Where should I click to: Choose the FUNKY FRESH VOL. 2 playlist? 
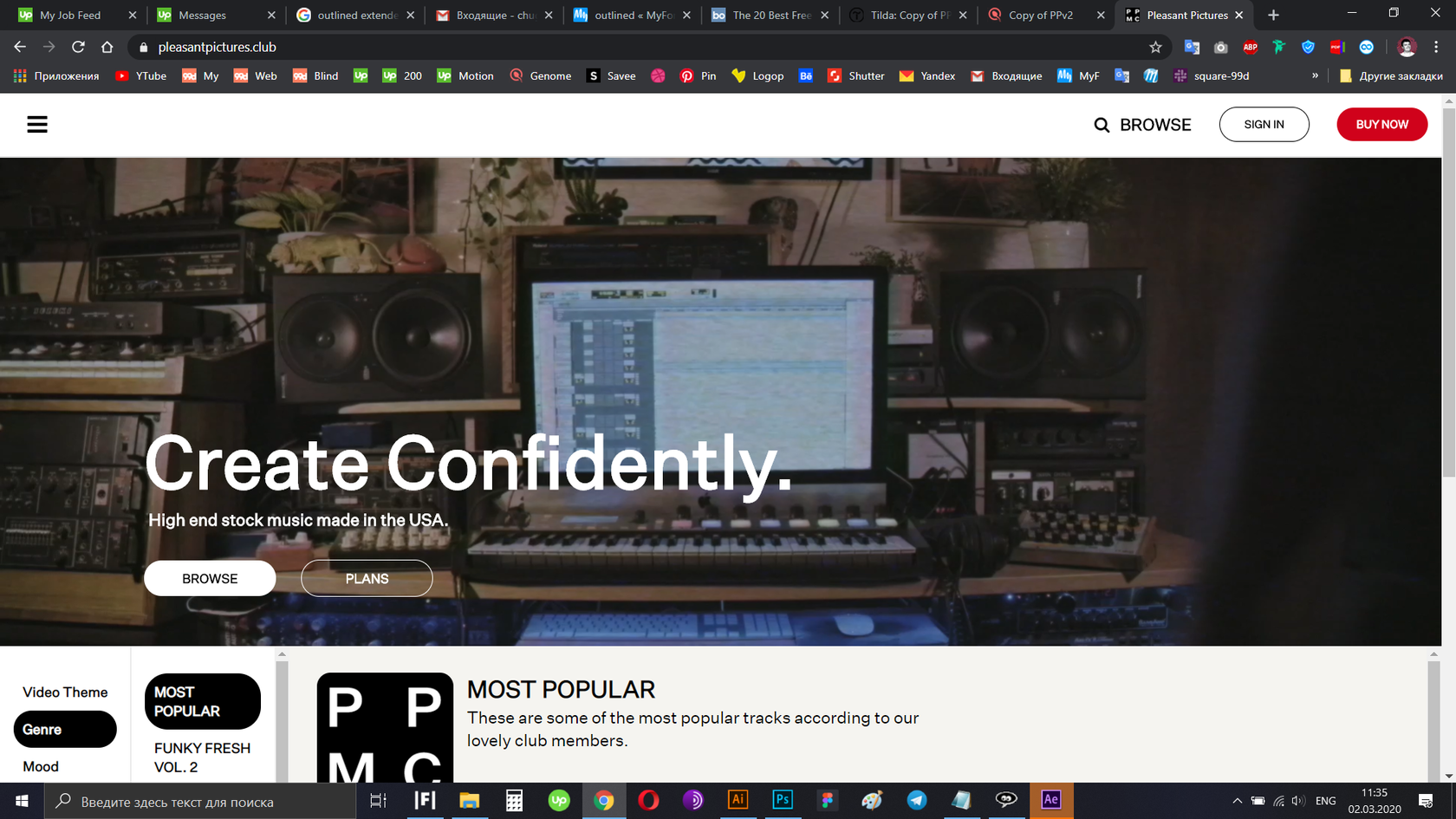tap(202, 757)
